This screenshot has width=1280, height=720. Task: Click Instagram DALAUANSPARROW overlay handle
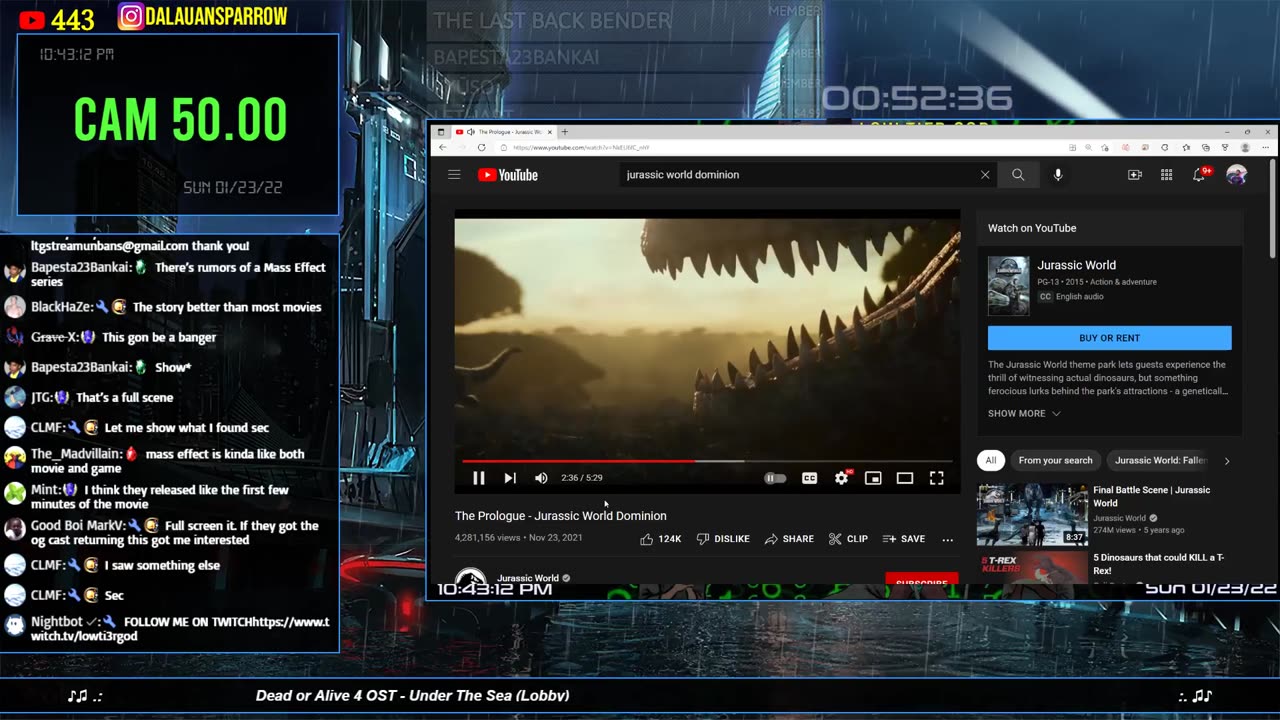204,16
